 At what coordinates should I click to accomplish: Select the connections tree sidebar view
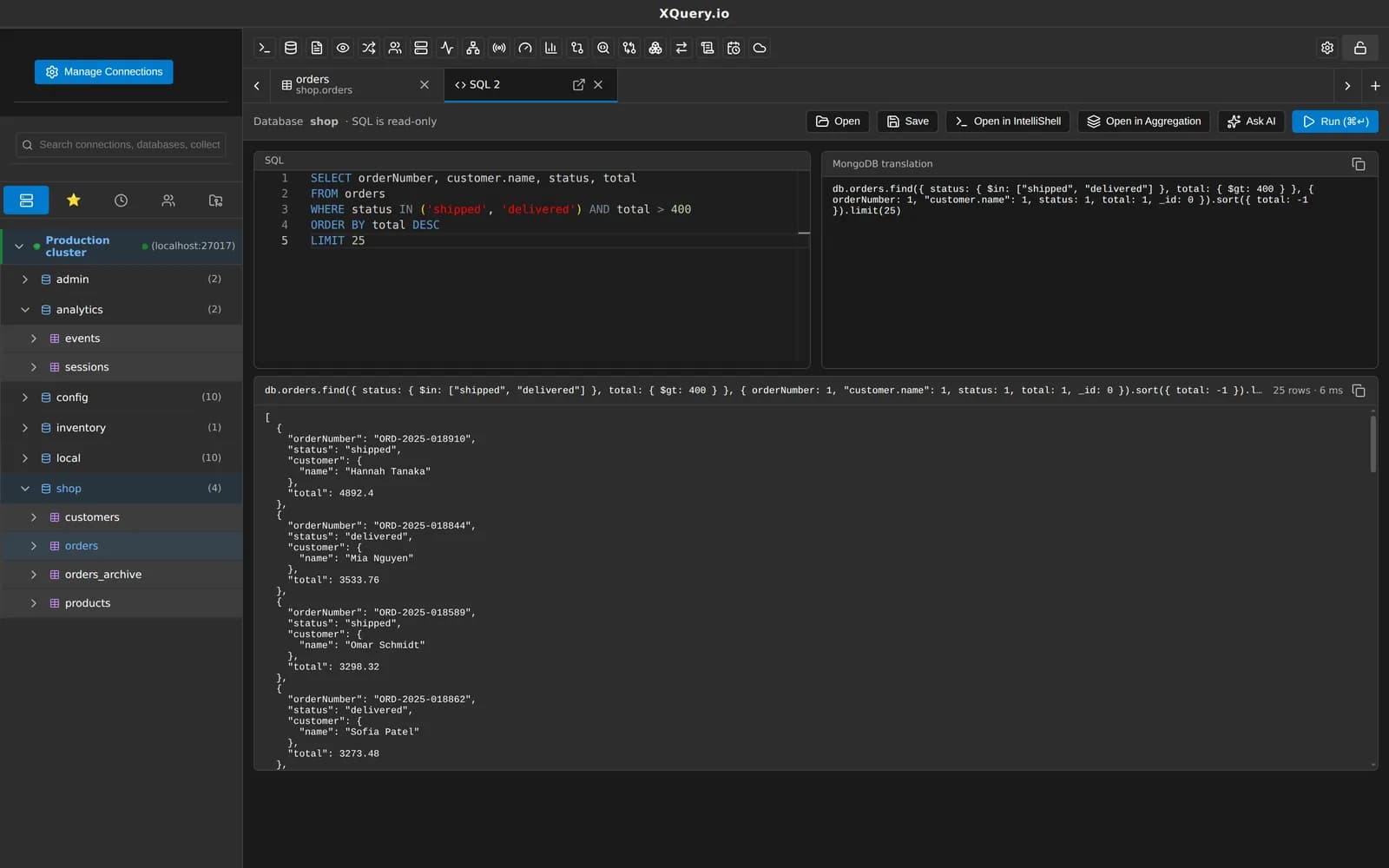tap(26, 201)
